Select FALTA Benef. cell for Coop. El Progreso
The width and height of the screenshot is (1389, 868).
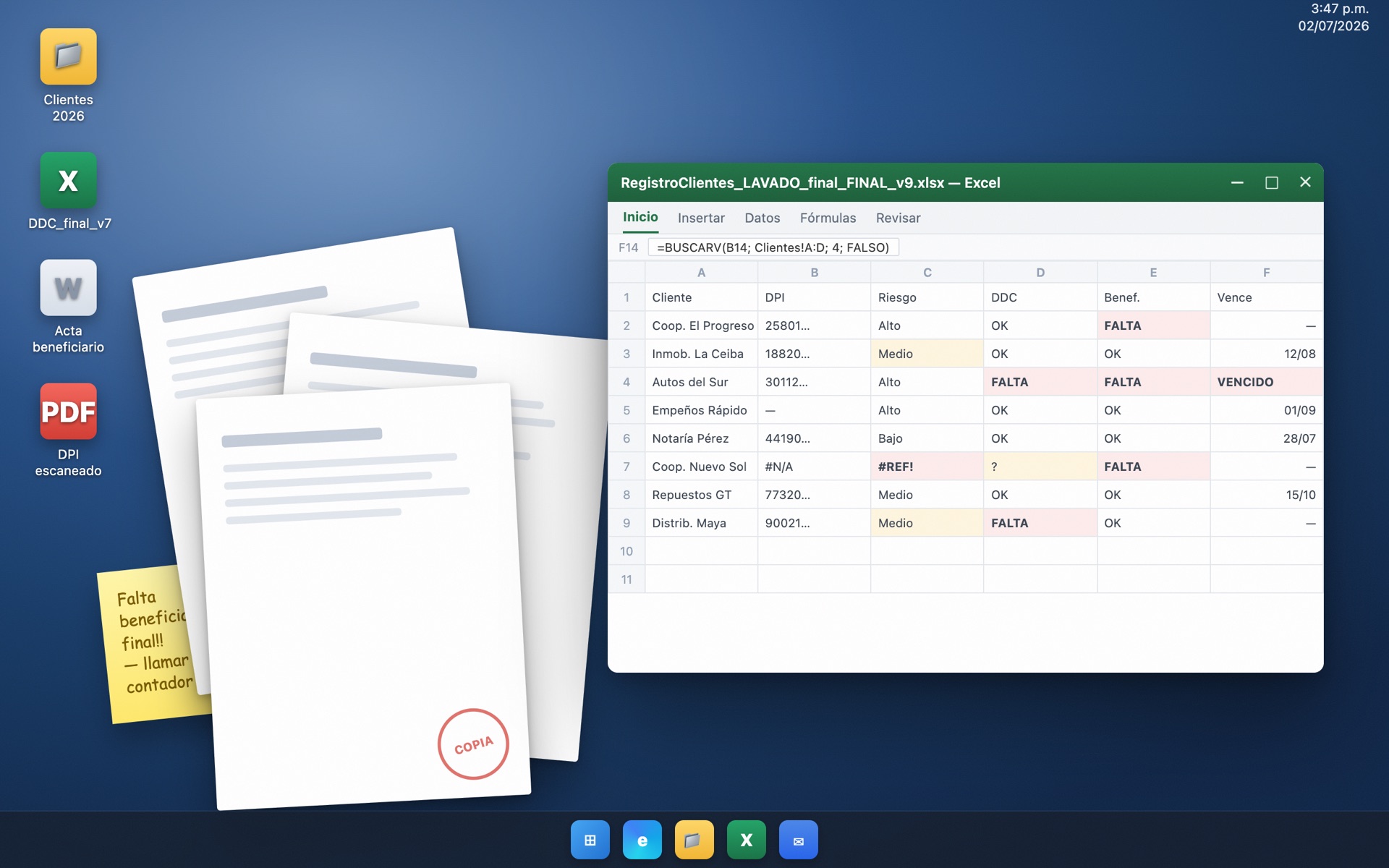pos(1153,325)
